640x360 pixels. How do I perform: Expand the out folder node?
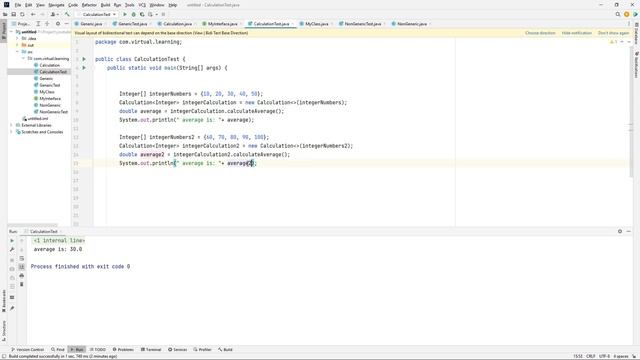[17, 45]
